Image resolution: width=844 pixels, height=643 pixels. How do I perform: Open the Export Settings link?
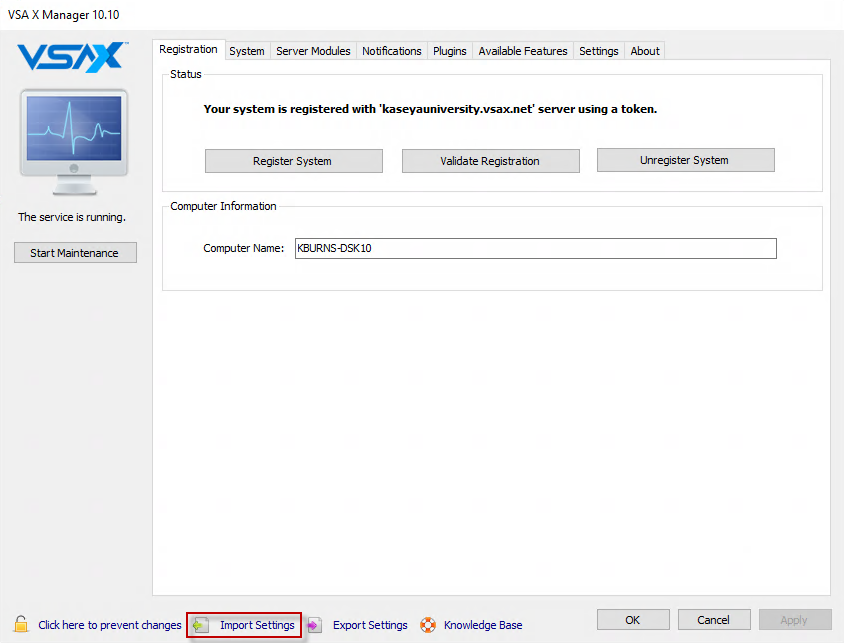click(370, 625)
